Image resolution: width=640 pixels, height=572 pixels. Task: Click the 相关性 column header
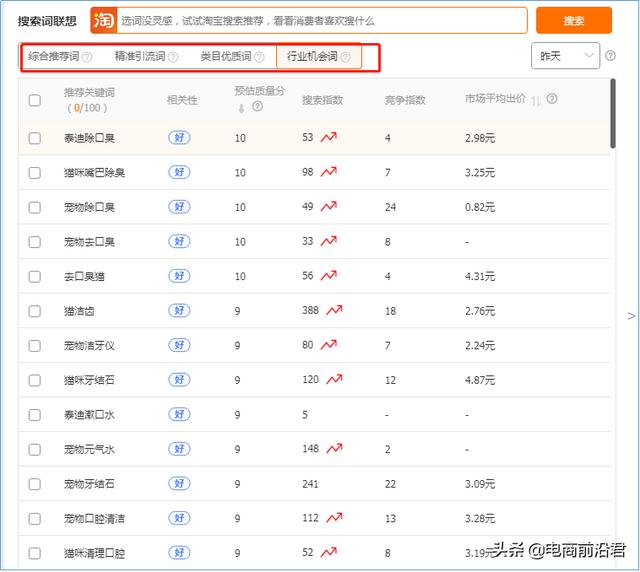pyautogui.click(x=182, y=100)
